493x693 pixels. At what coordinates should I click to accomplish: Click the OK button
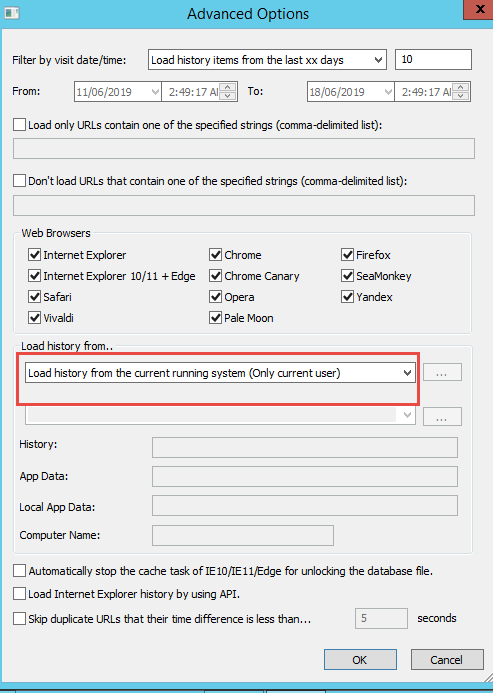pyautogui.click(x=360, y=660)
